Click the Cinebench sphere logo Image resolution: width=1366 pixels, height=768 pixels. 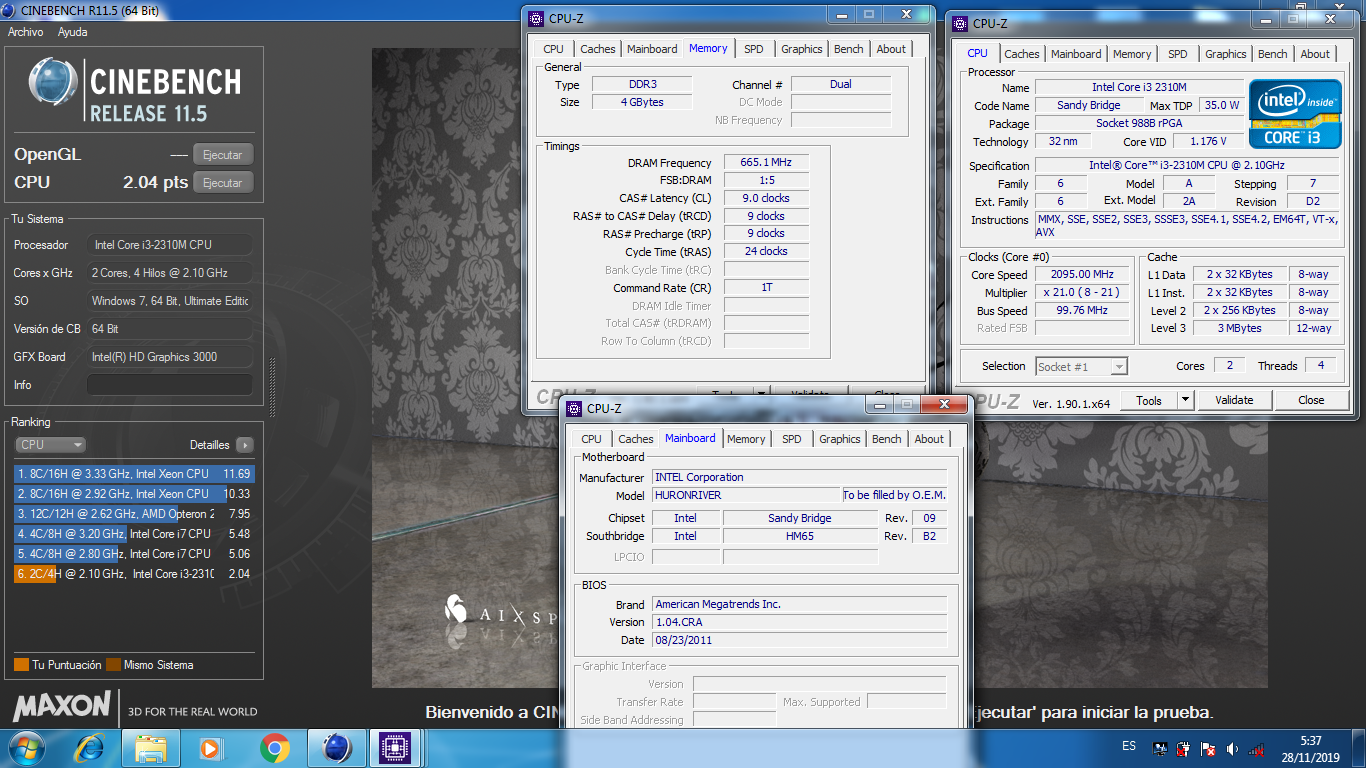(x=53, y=83)
